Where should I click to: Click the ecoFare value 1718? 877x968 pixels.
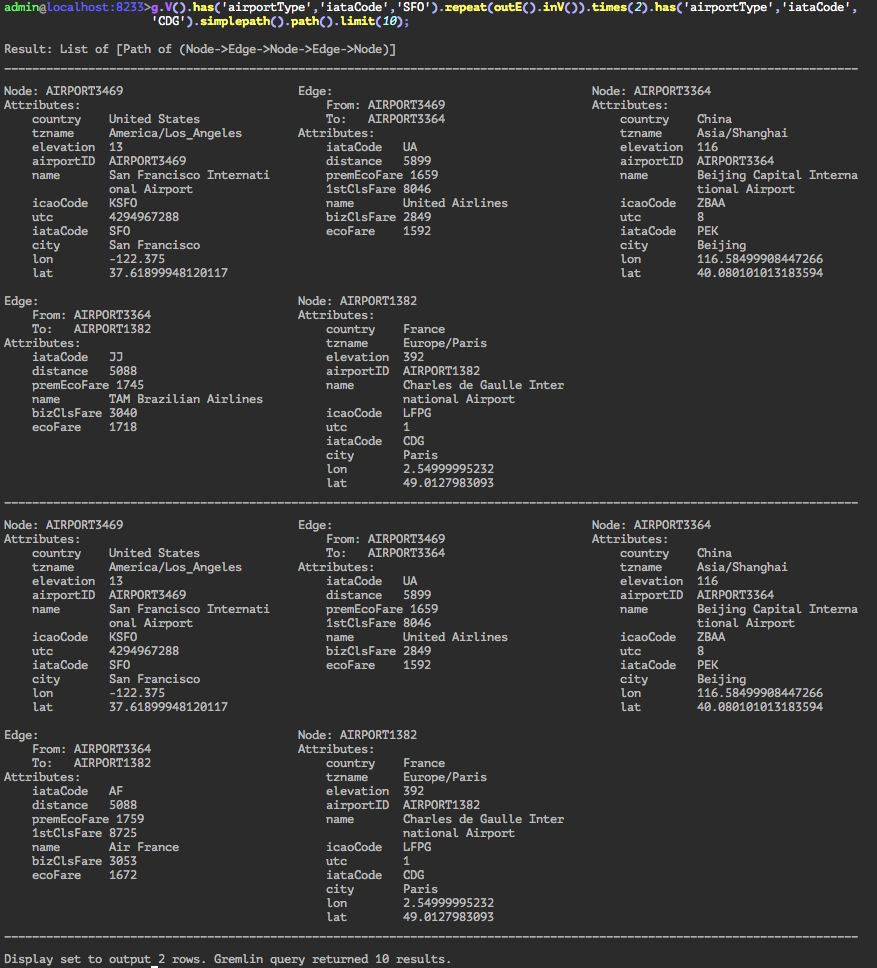pos(122,427)
